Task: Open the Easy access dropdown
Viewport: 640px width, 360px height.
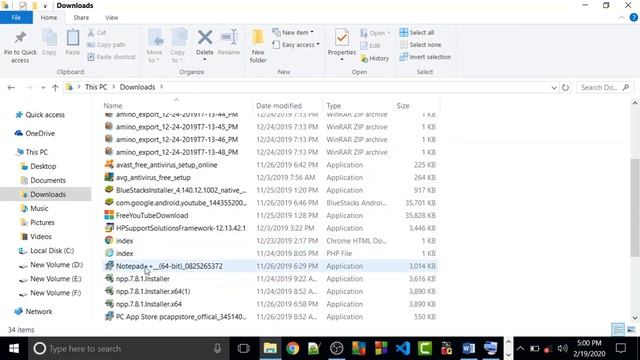Action: pos(296,44)
